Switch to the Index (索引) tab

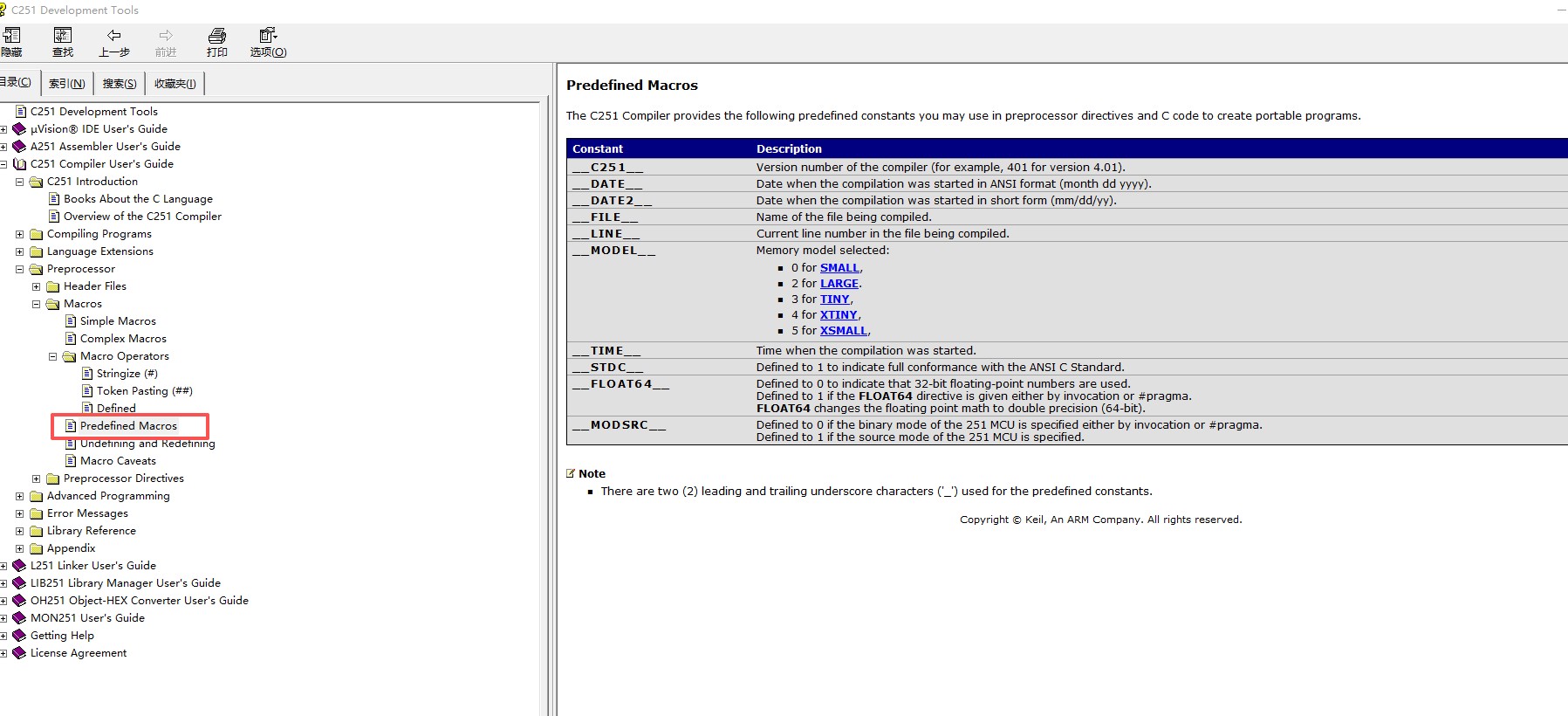(66, 84)
